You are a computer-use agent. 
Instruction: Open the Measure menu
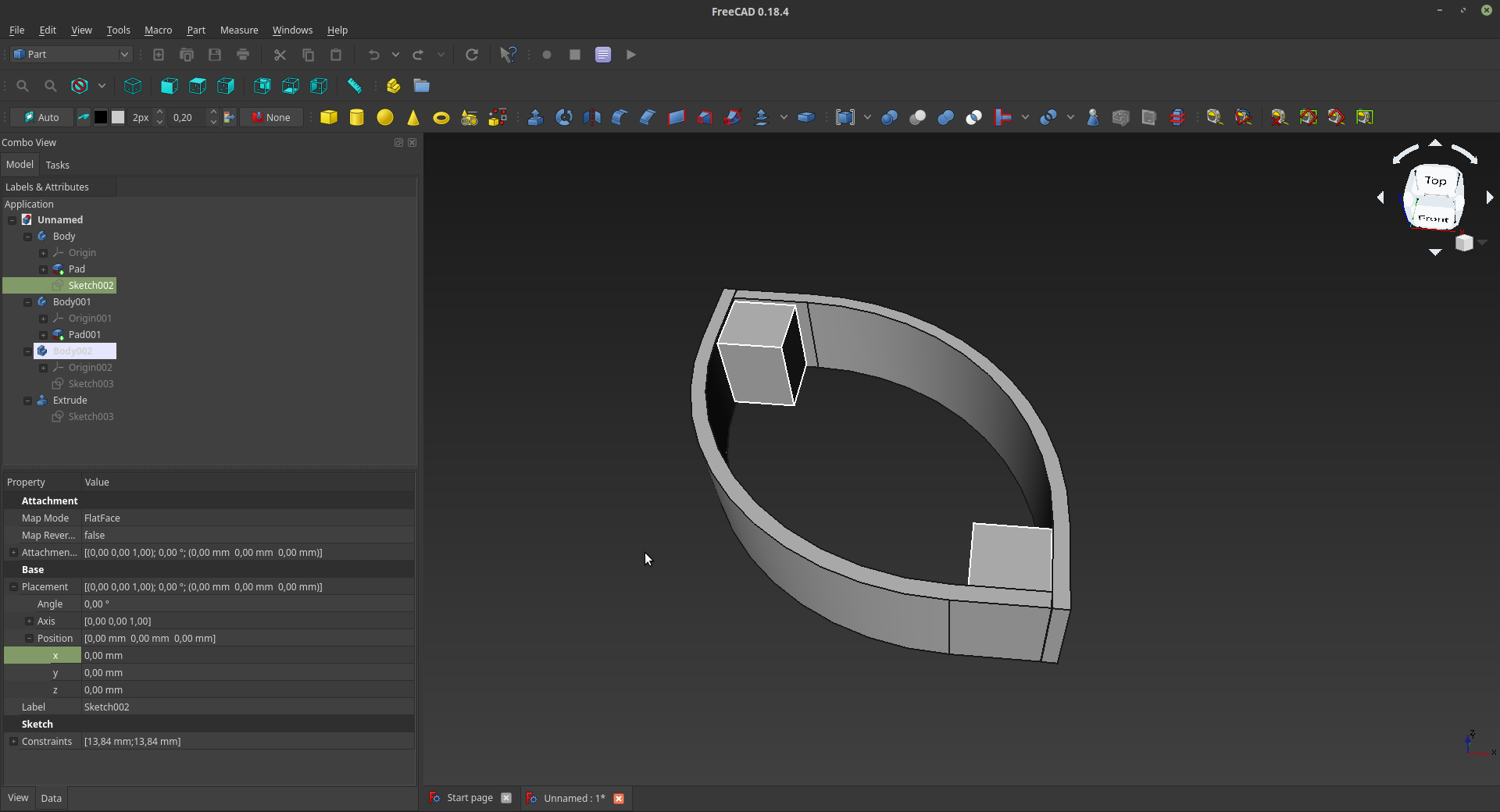coord(239,30)
